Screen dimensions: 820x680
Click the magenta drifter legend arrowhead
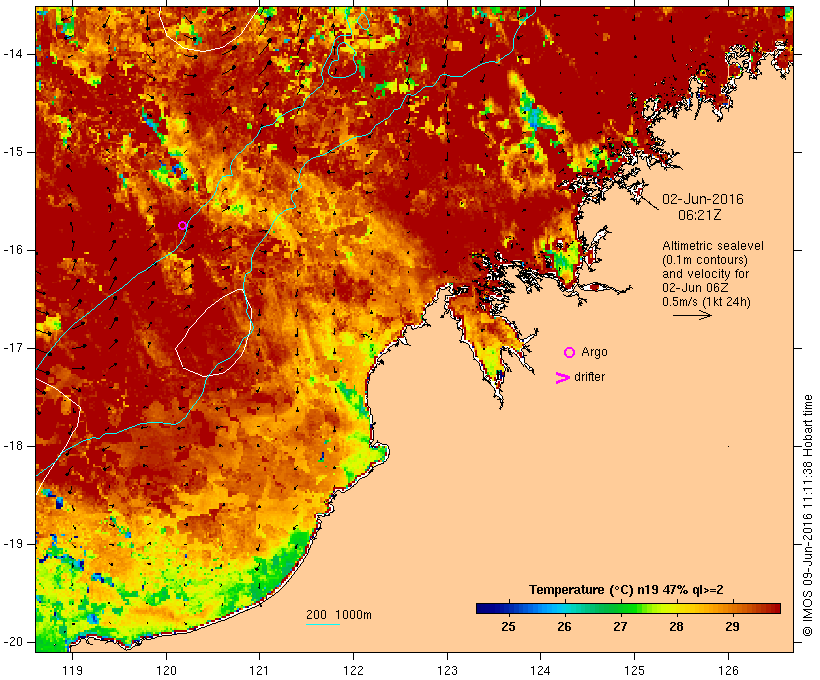pos(563,378)
